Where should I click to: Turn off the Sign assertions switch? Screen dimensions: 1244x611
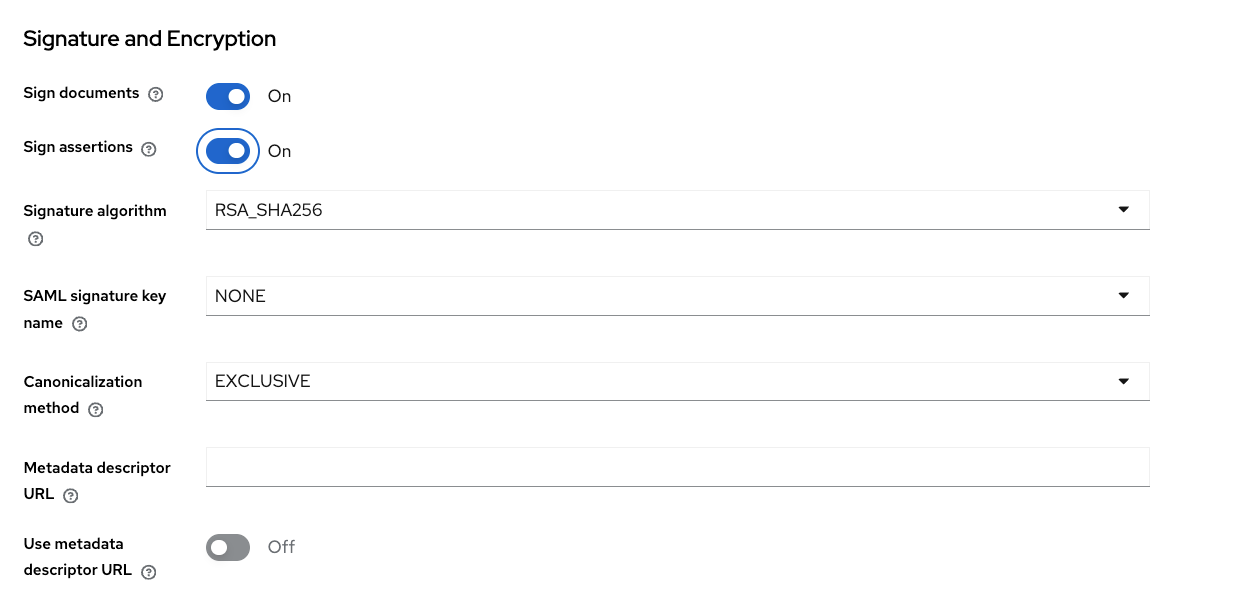(x=228, y=151)
